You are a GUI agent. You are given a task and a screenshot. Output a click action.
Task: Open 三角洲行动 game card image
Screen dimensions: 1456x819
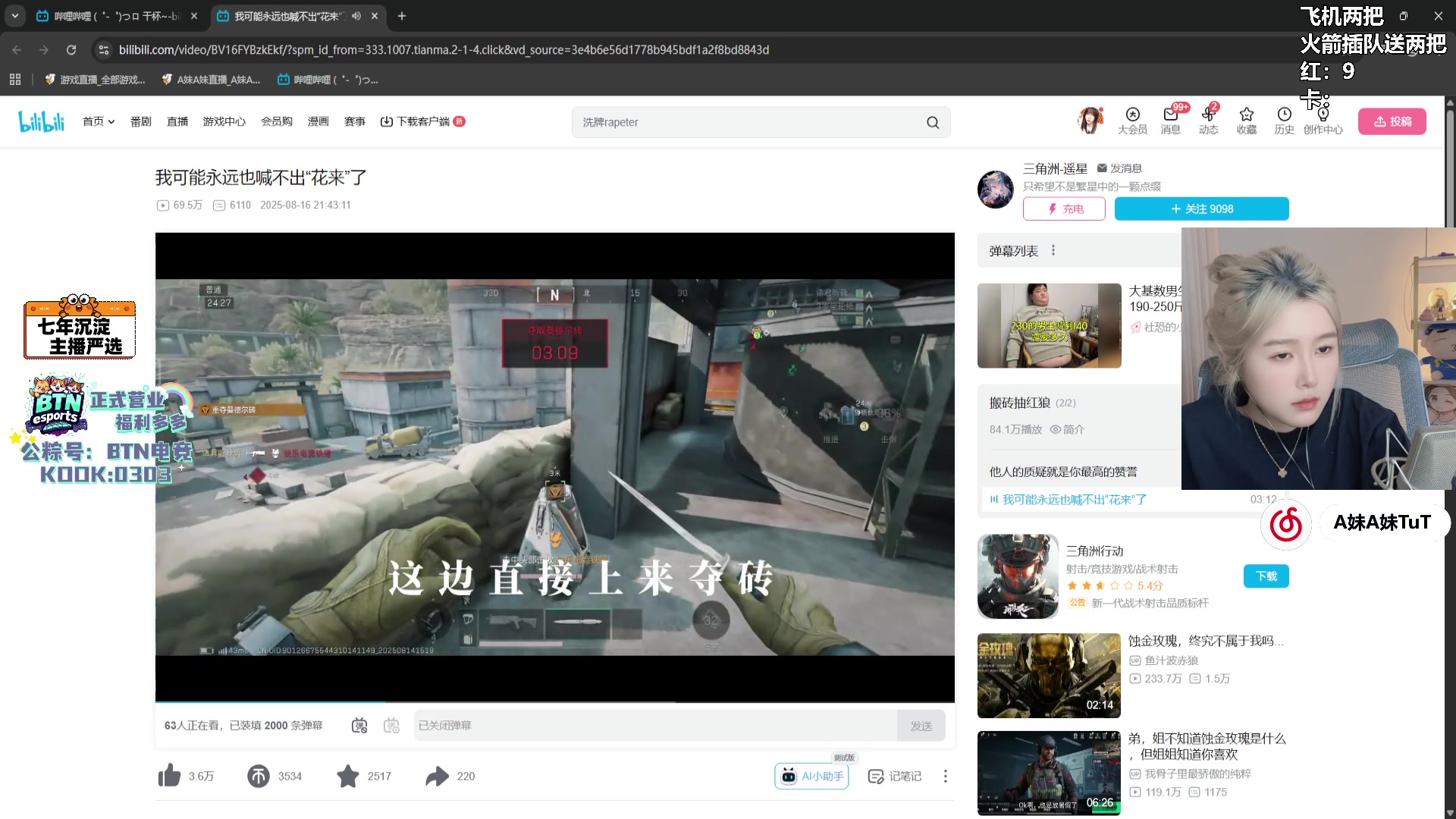[1018, 576]
